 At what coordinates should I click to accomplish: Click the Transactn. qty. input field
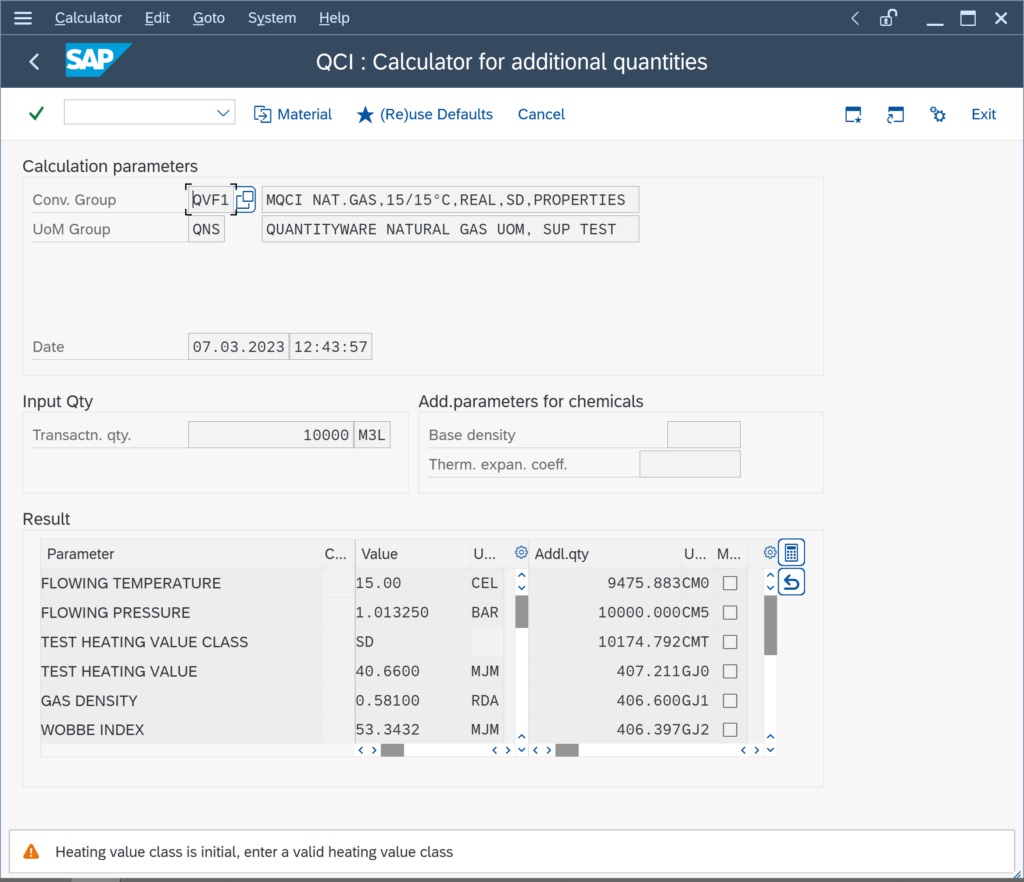pos(271,435)
